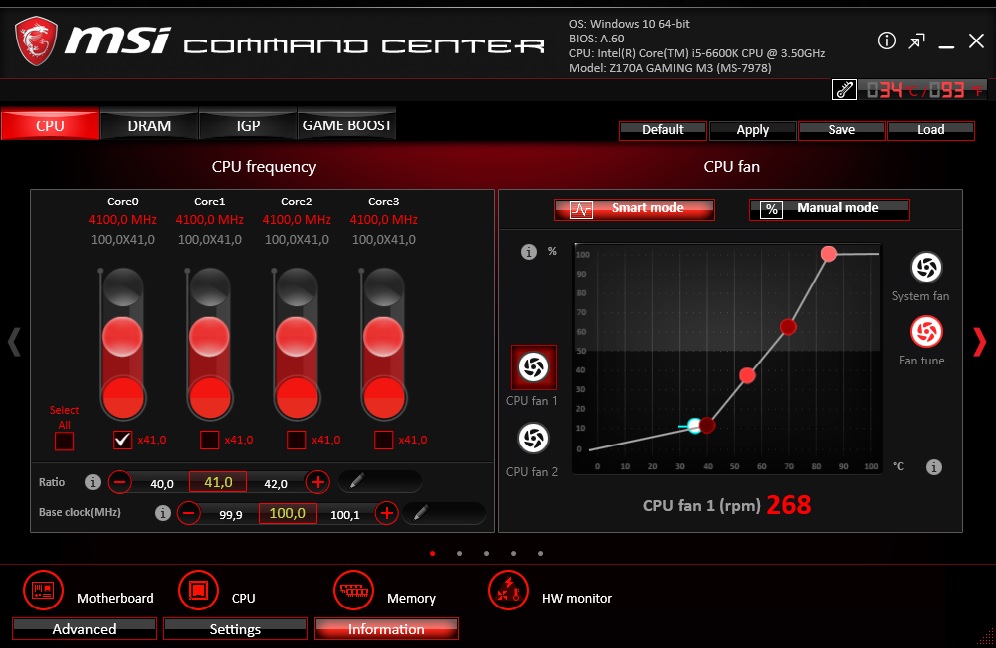Click the Default button
Screen dimensions: 996x648
[x=663, y=130]
